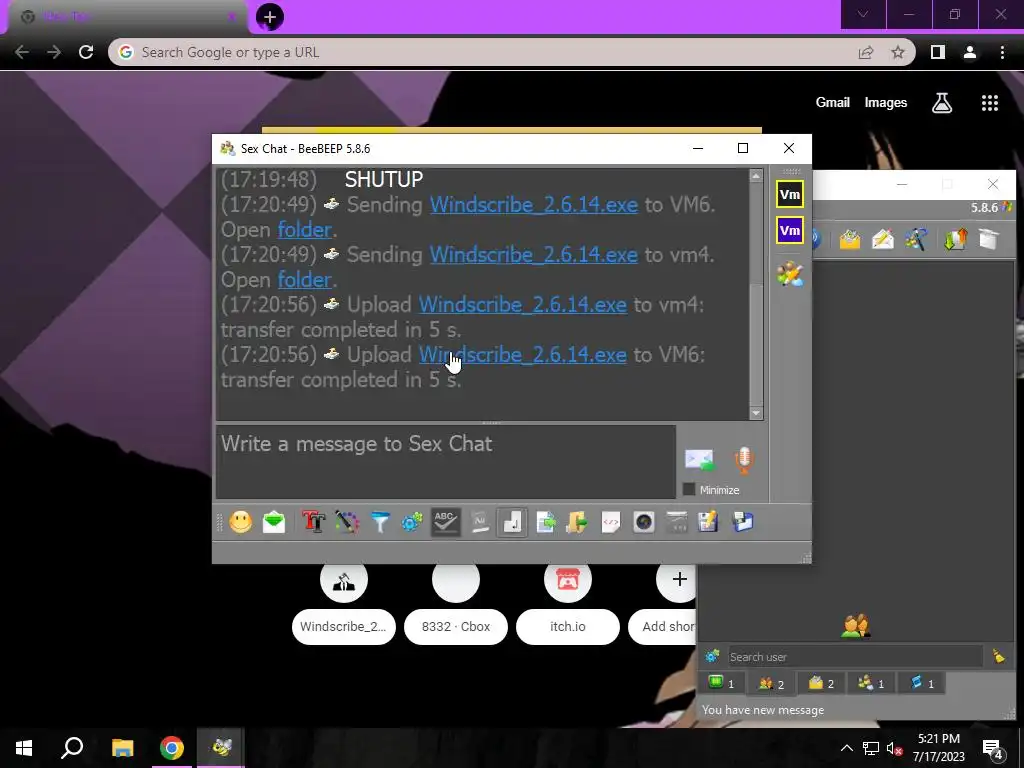Open file transfers arrows icon in main window

pyautogui.click(x=955, y=240)
